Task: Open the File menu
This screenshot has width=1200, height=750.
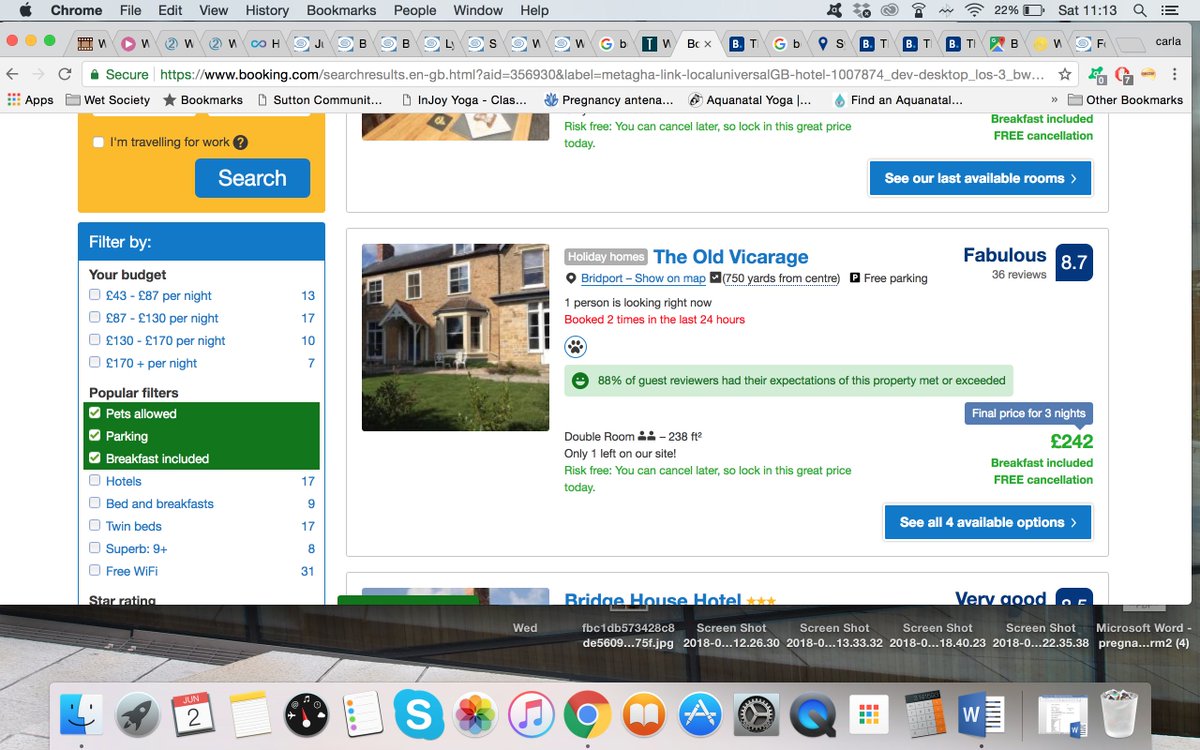Action: pyautogui.click(x=130, y=11)
